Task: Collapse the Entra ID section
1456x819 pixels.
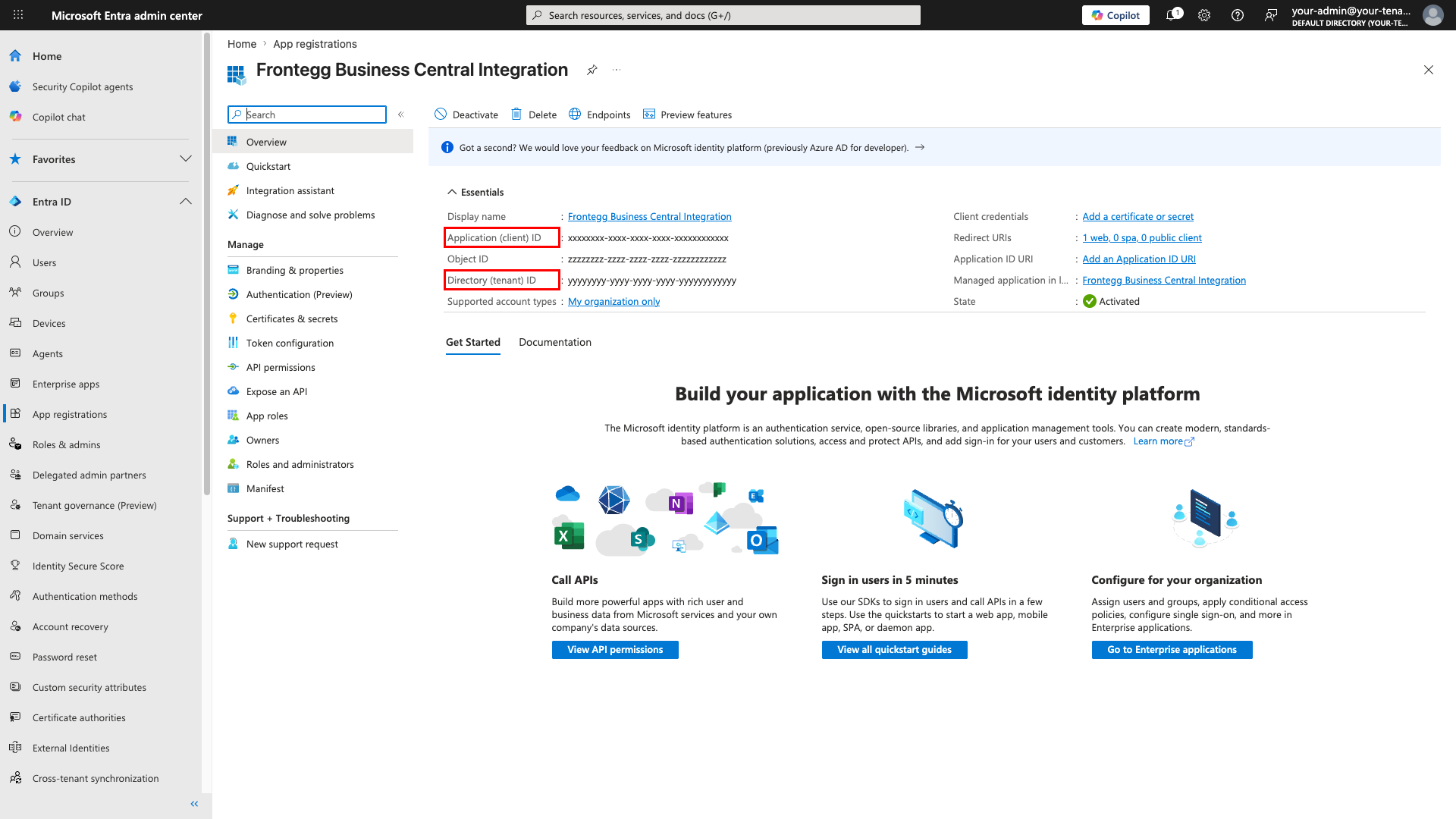Action: pos(186,202)
